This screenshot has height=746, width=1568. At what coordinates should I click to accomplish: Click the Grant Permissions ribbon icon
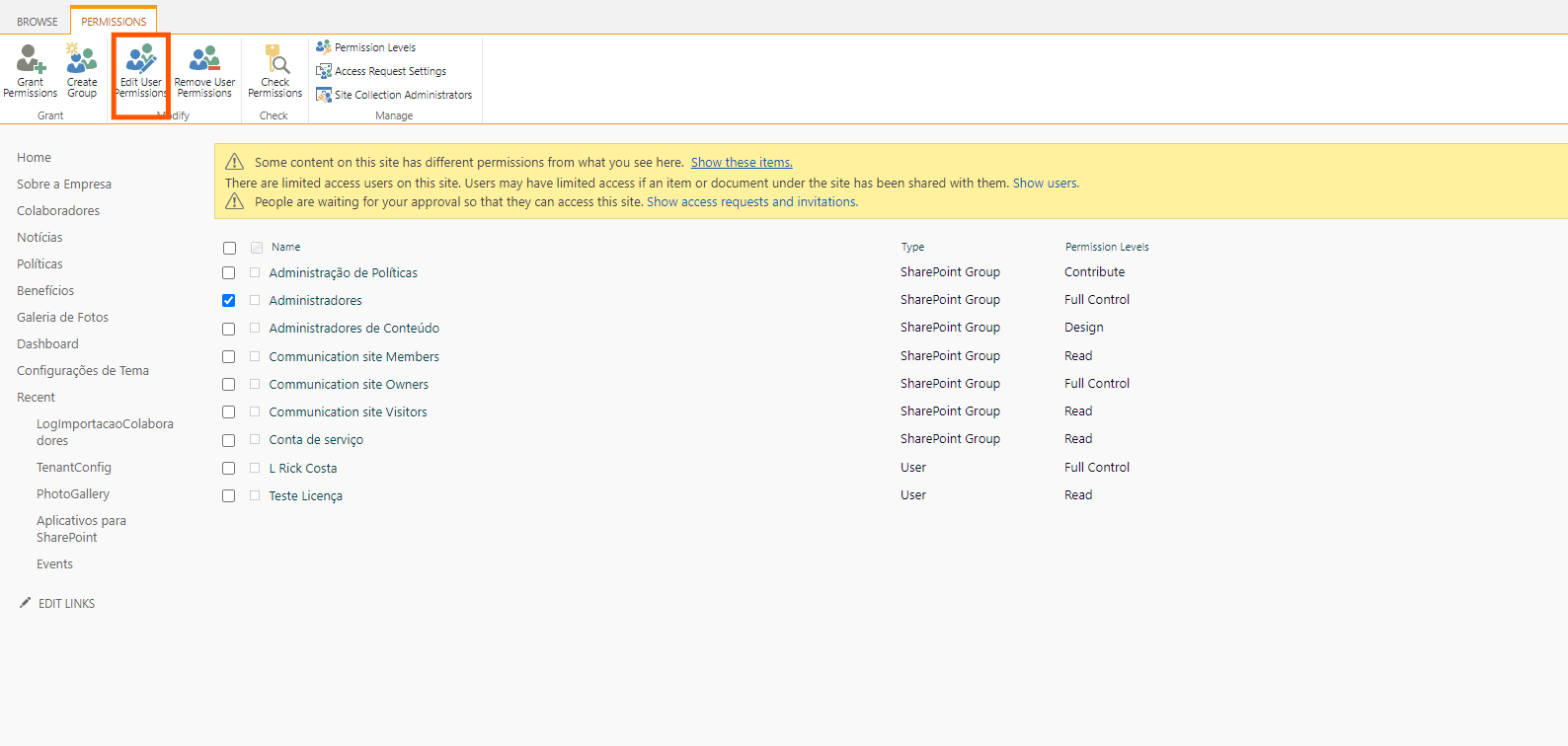click(x=31, y=60)
